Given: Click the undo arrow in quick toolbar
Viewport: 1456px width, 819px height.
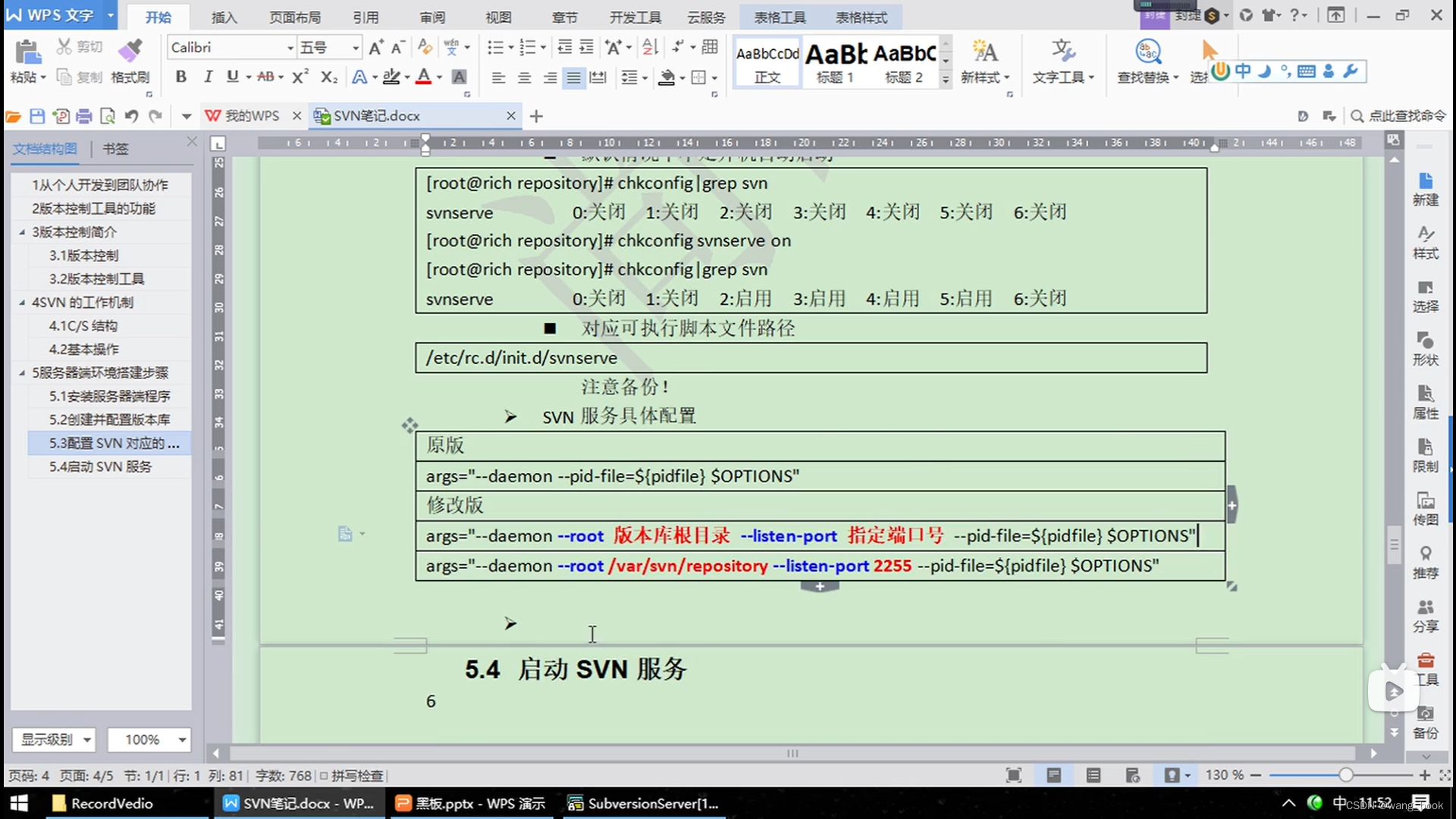Looking at the screenshot, I should pyautogui.click(x=131, y=116).
